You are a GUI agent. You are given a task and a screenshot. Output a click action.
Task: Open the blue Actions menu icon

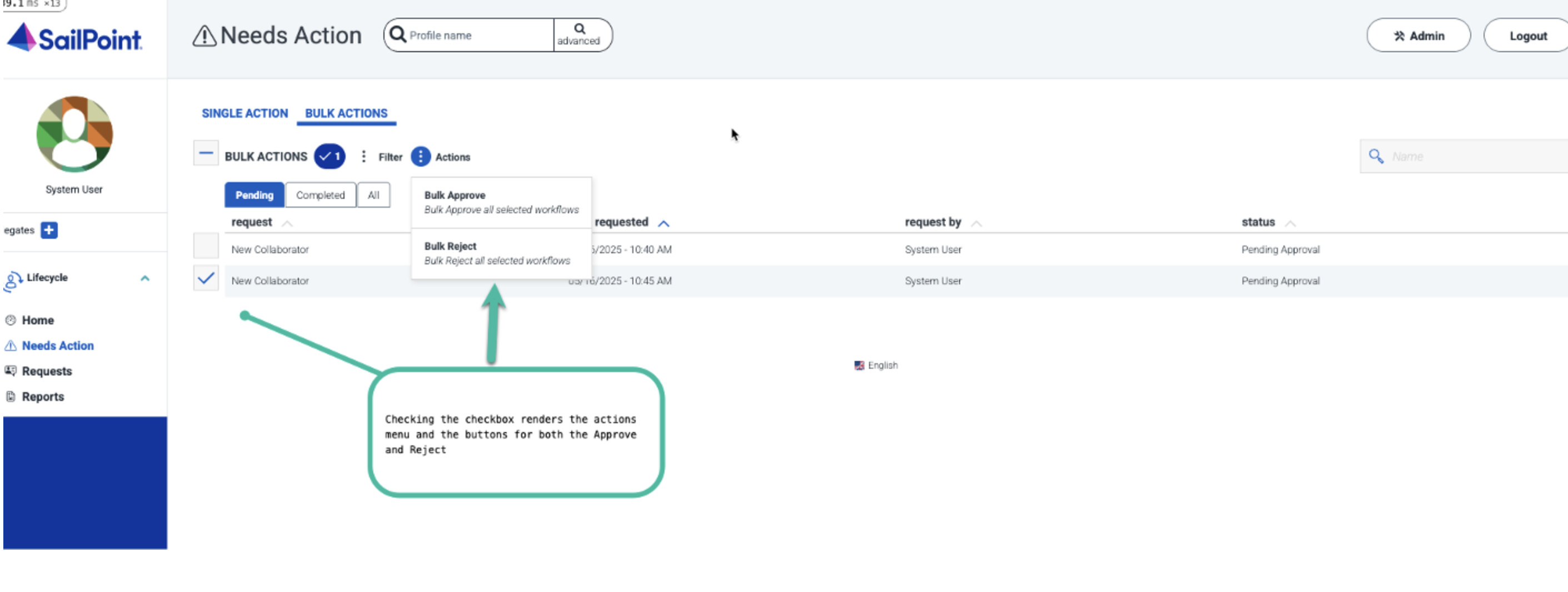pyautogui.click(x=421, y=157)
